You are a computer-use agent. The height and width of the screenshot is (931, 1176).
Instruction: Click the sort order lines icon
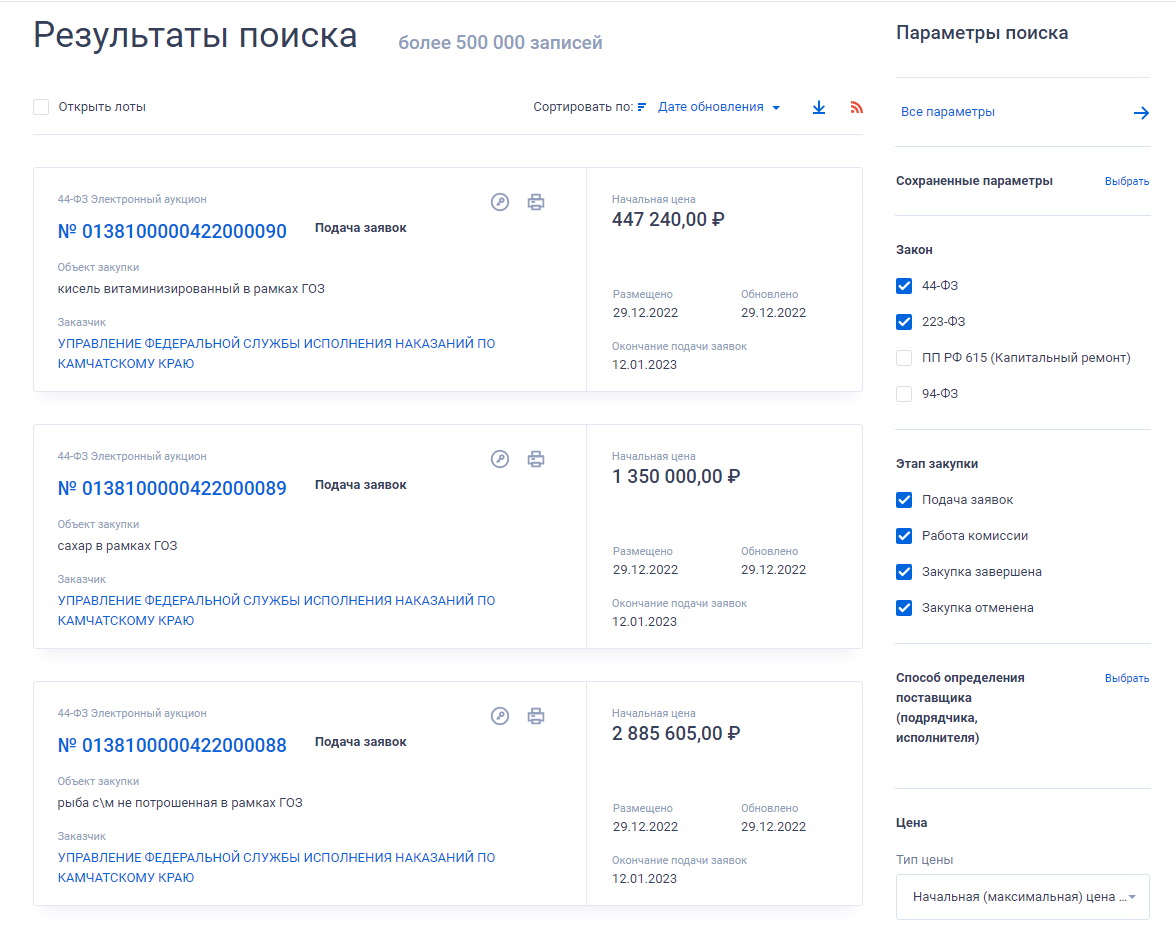point(642,107)
